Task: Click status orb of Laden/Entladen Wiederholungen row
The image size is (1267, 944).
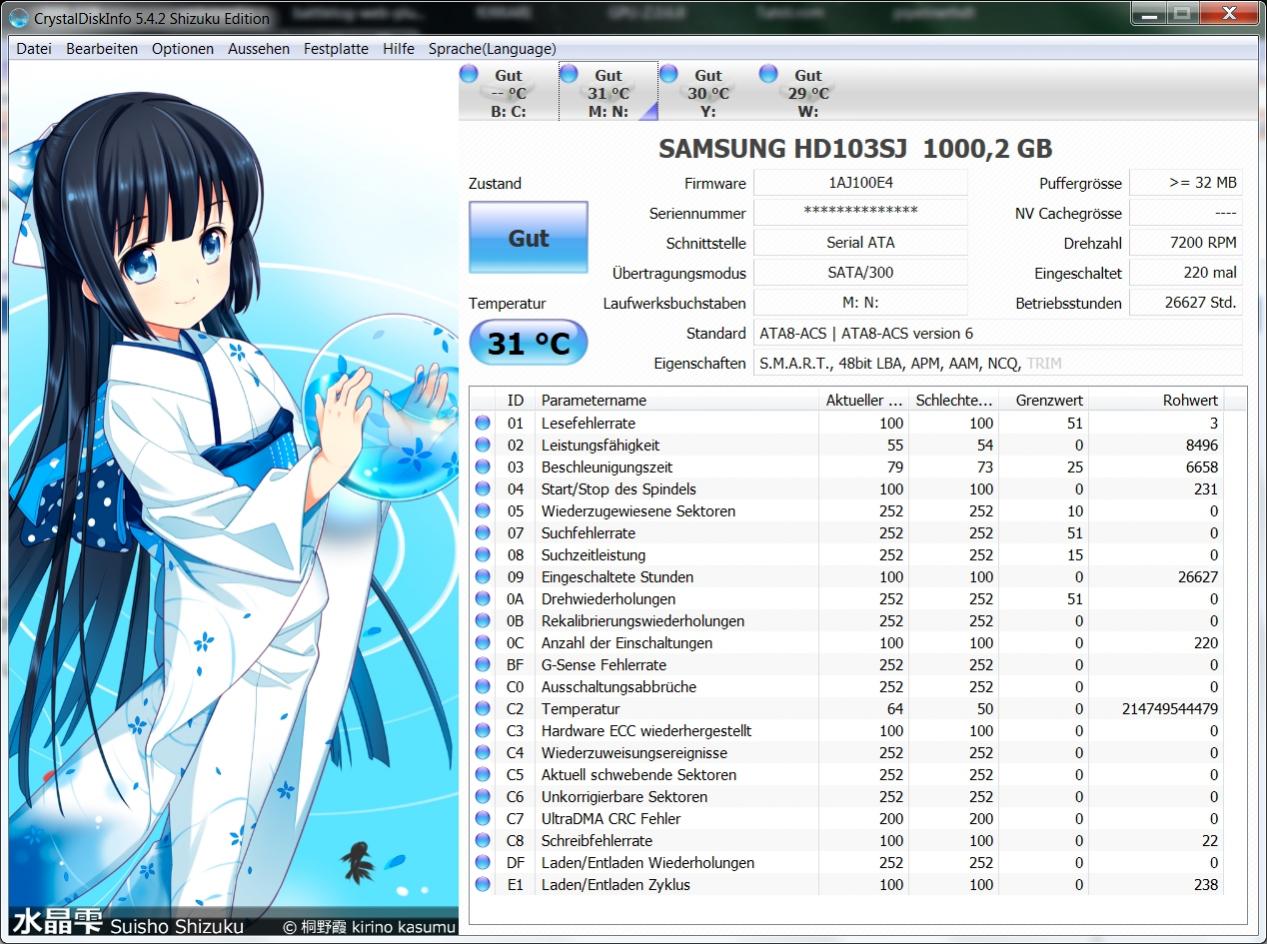Action: click(483, 863)
